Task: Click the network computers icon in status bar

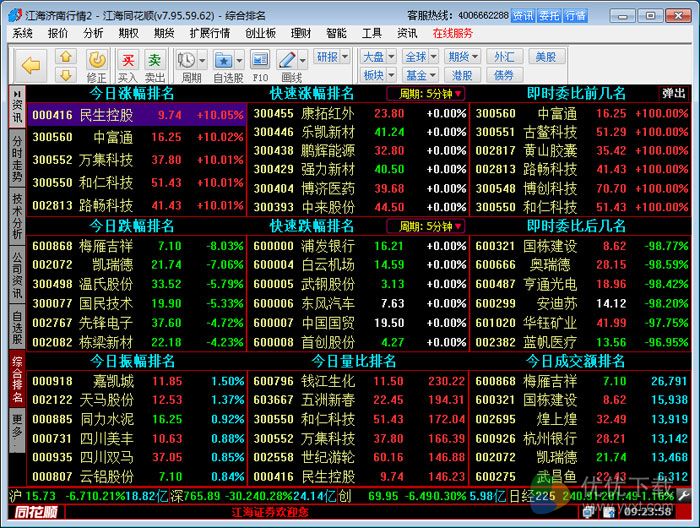Action: point(588,512)
